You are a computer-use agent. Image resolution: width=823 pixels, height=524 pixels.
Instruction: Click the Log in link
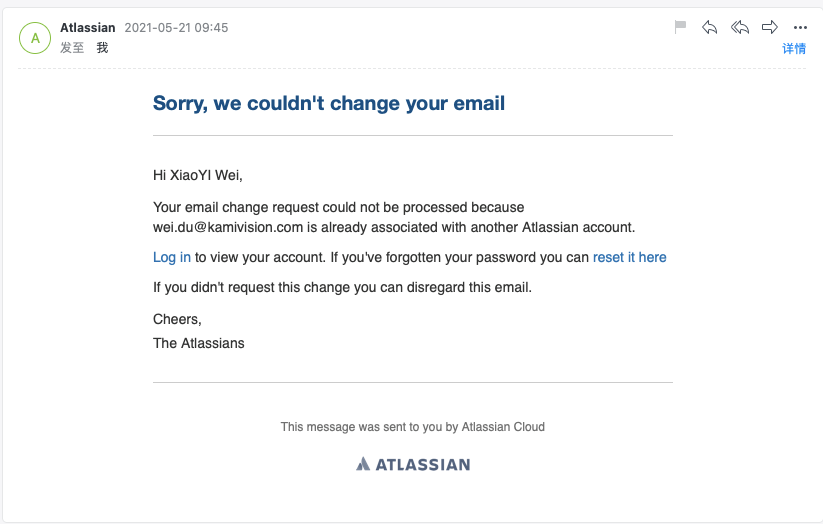172,257
